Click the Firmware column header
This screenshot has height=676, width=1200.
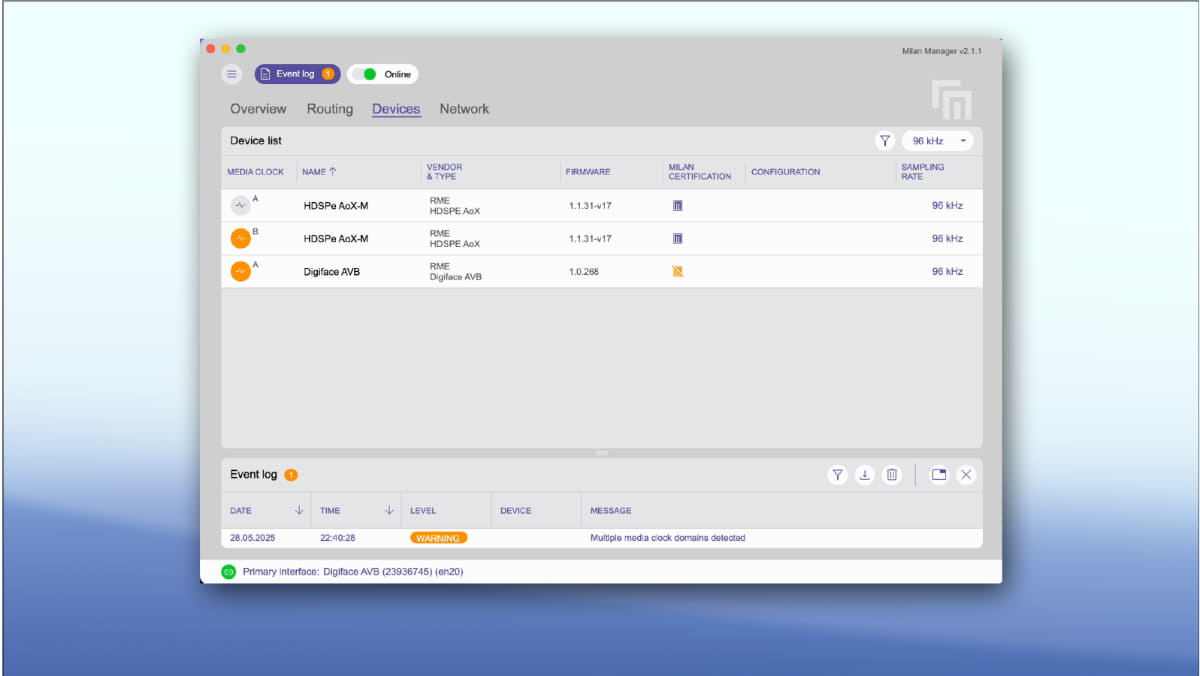pos(588,172)
